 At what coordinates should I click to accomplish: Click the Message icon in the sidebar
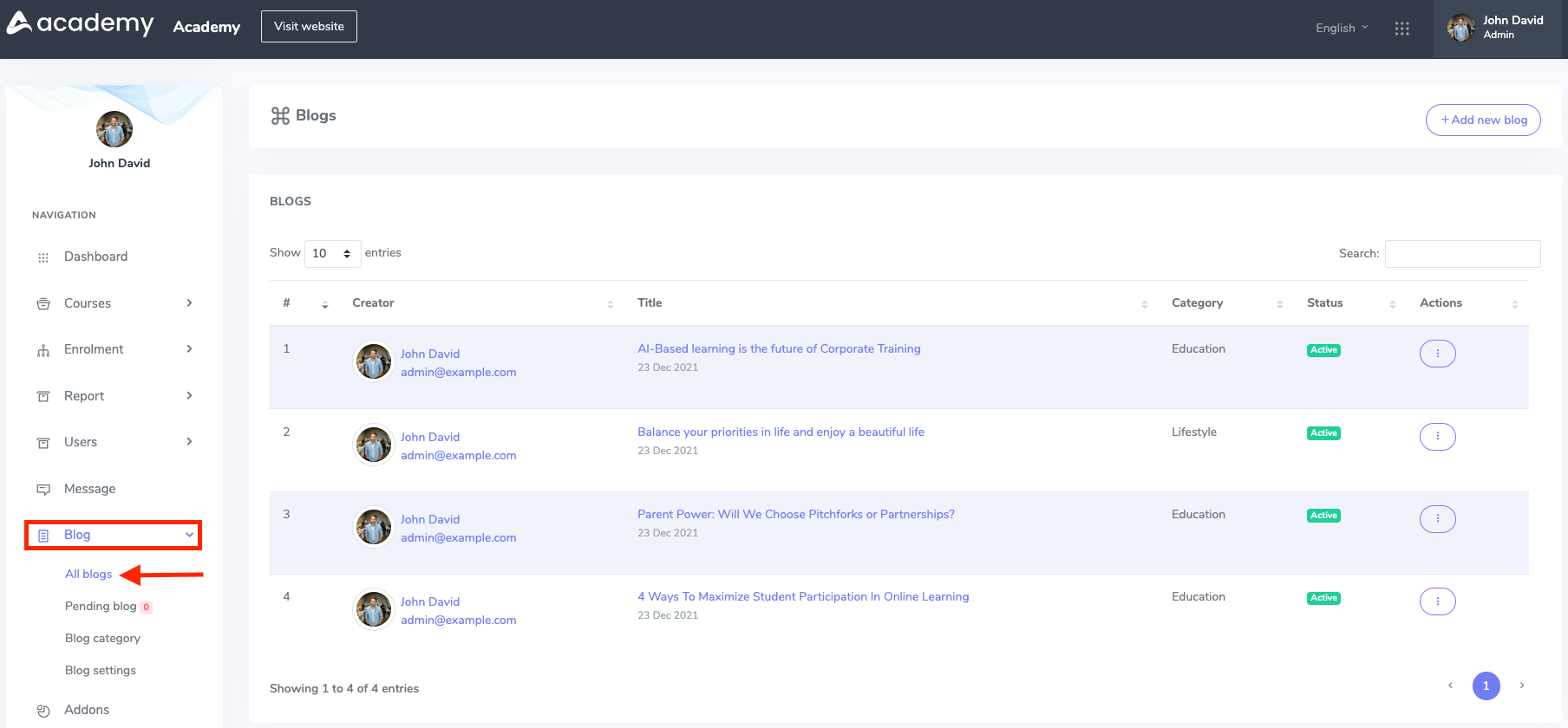click(43, 490)
